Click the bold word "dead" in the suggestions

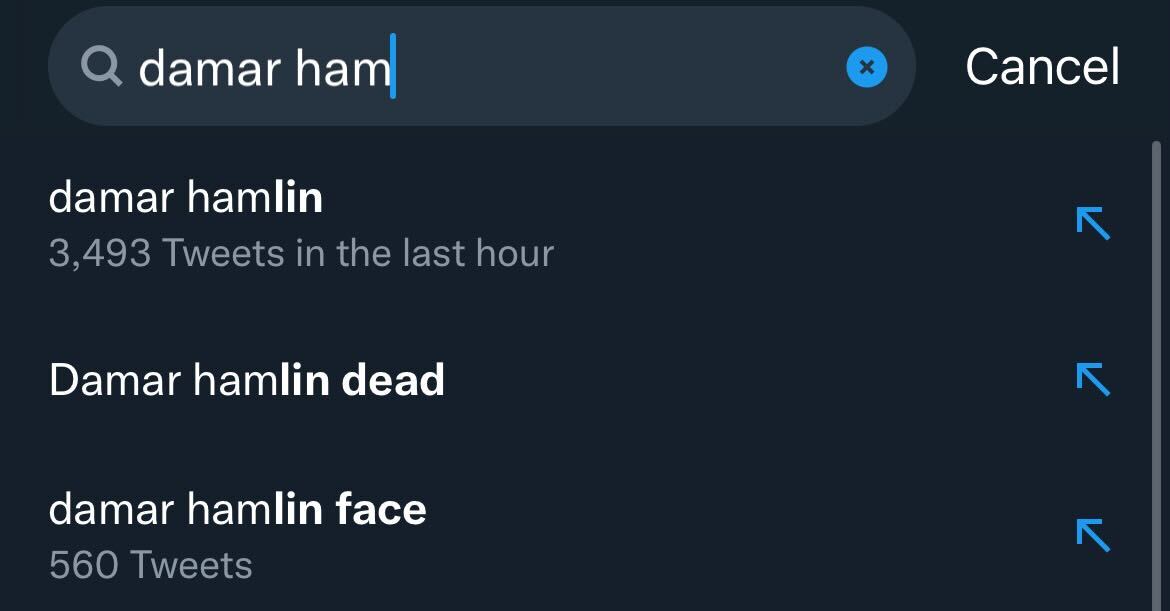coord(393,381)
